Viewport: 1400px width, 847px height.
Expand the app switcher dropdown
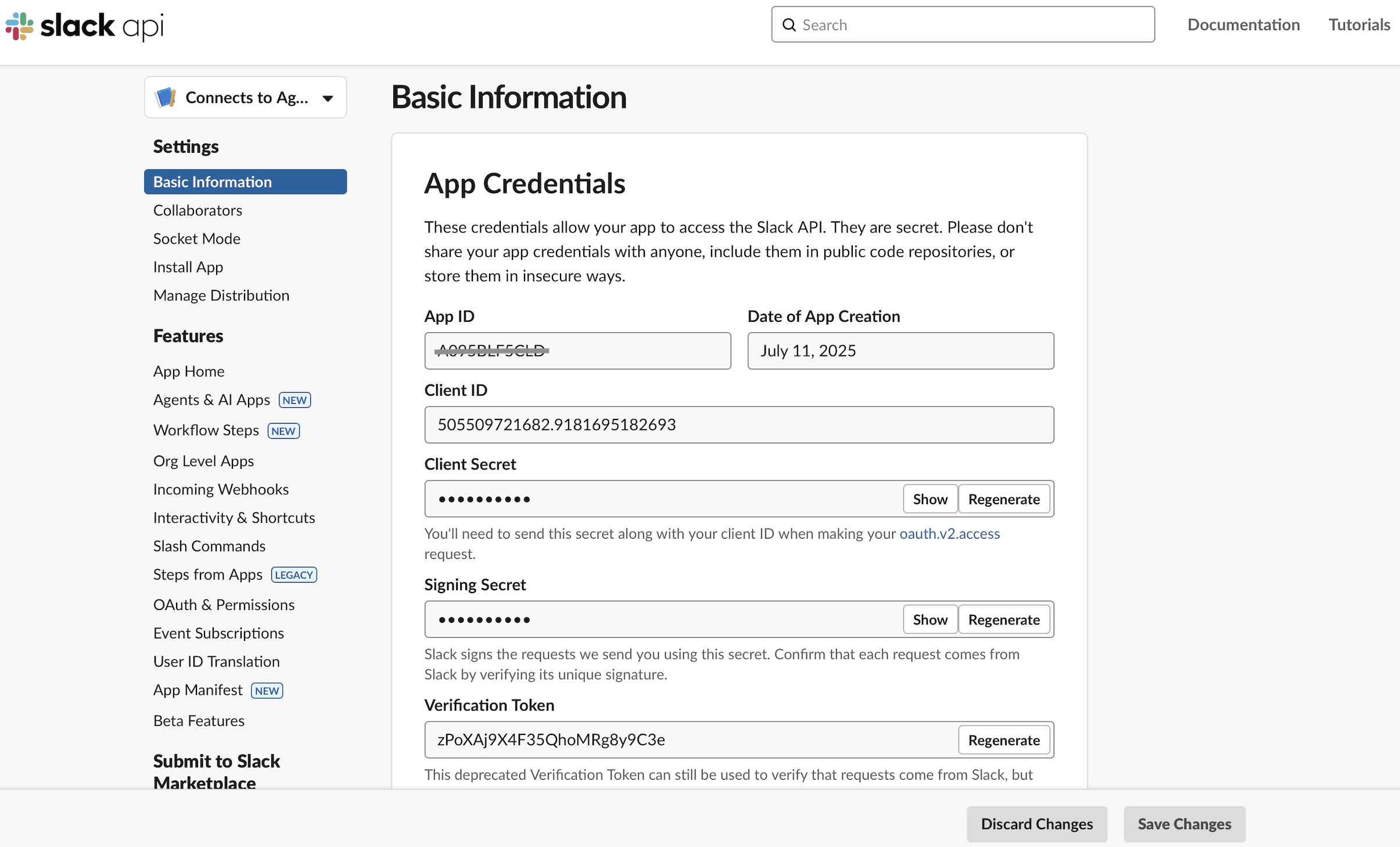327,97
